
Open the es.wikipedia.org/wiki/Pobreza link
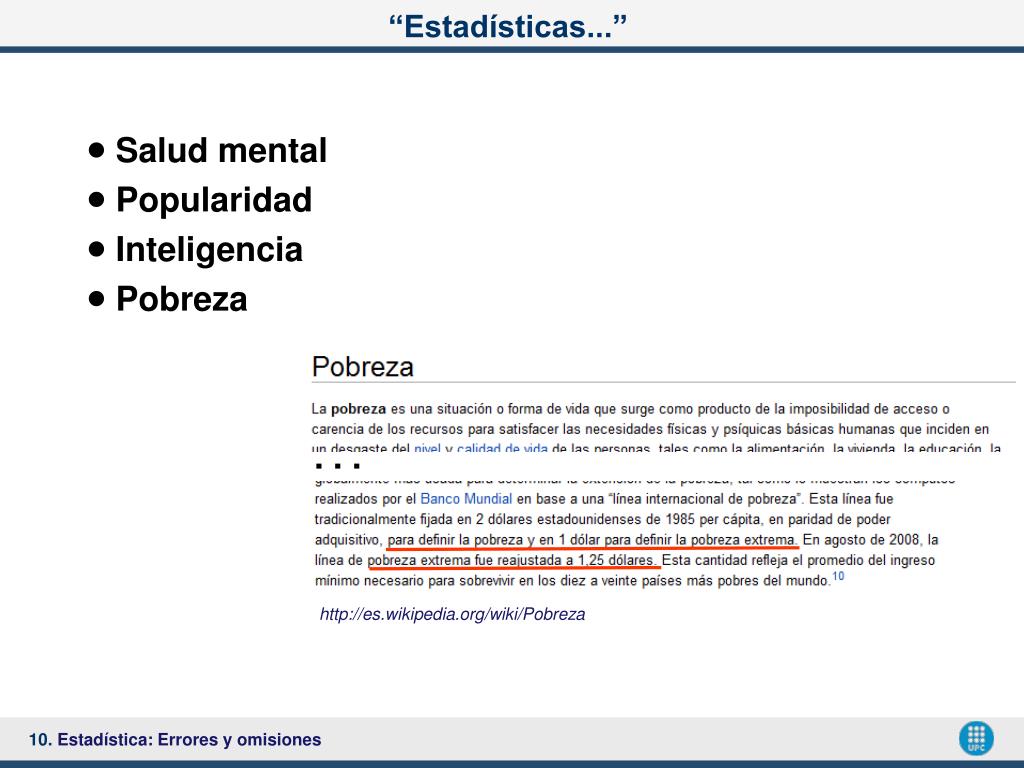click(x=452, y=614)
